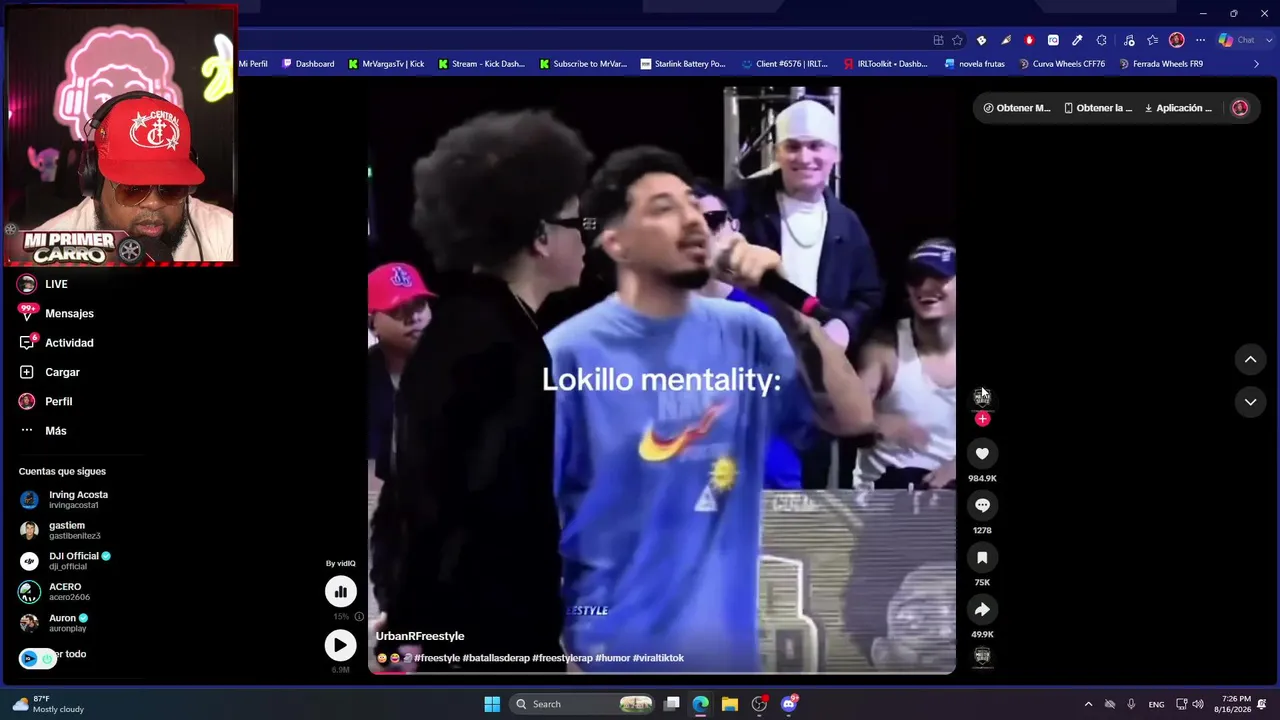Screen dimensions: 1280x720
Task: Share the video using the arrow icon
Action: (982, 610)
